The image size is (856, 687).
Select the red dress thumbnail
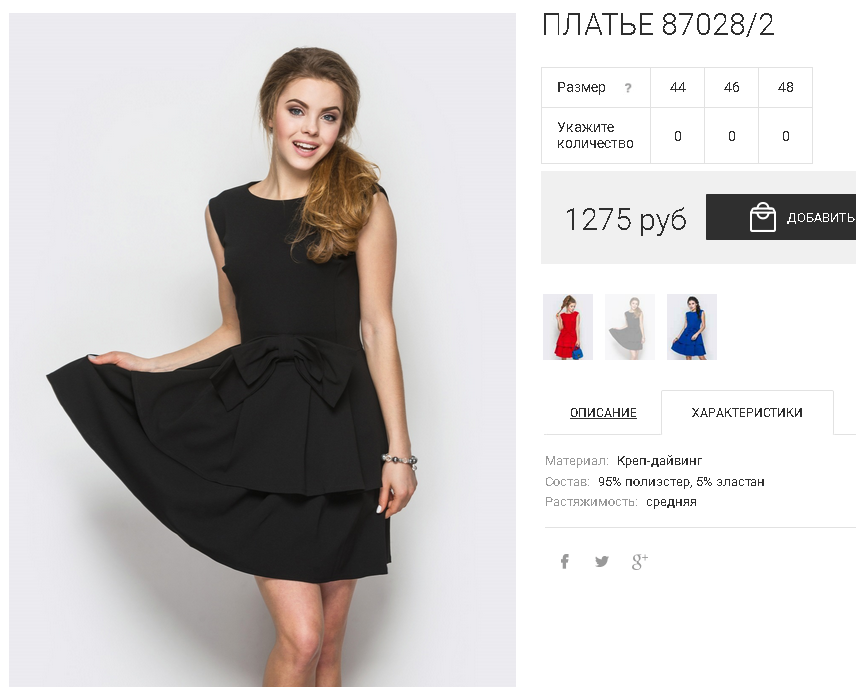pyautogui.click(x=568, y=327)
